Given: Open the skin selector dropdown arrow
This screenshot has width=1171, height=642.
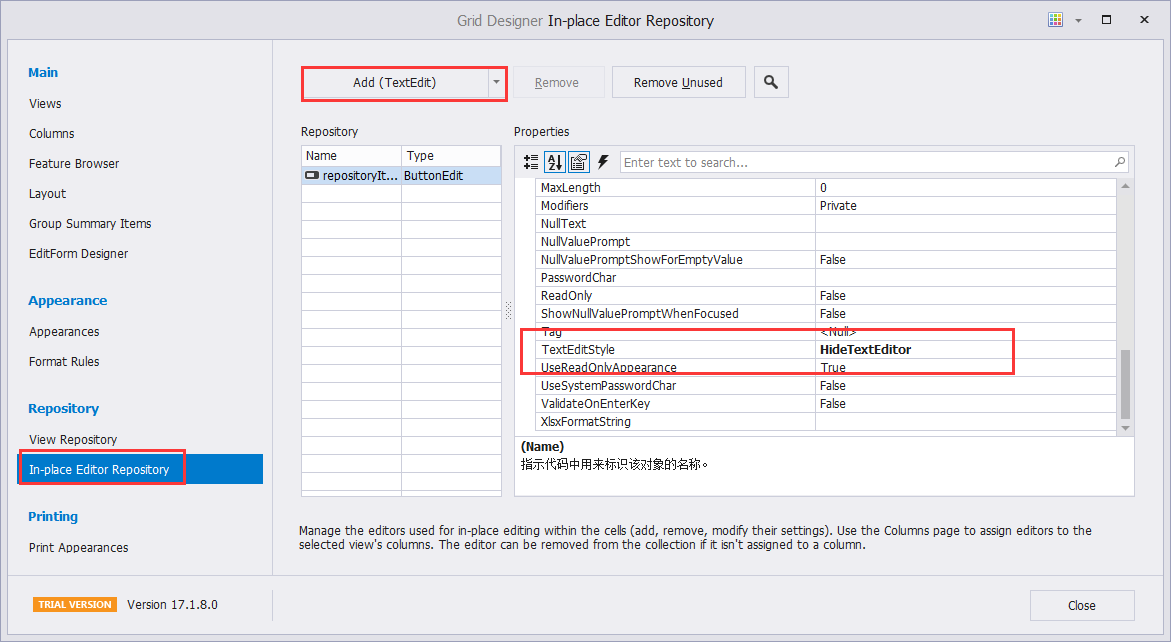Looking at the screenshot, I should [x=1078, y=20].
